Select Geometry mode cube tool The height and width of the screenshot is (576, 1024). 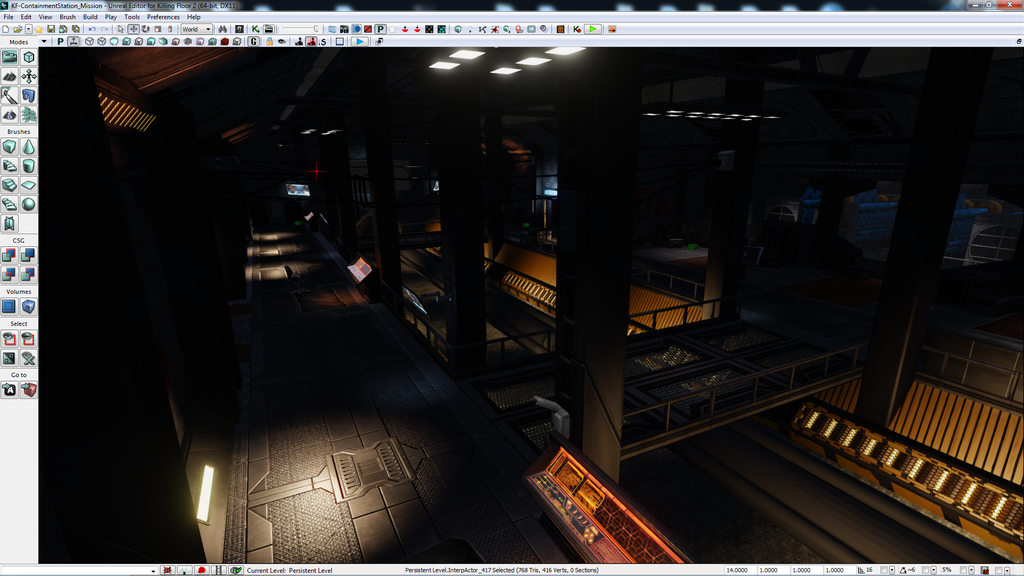[29, 57]
